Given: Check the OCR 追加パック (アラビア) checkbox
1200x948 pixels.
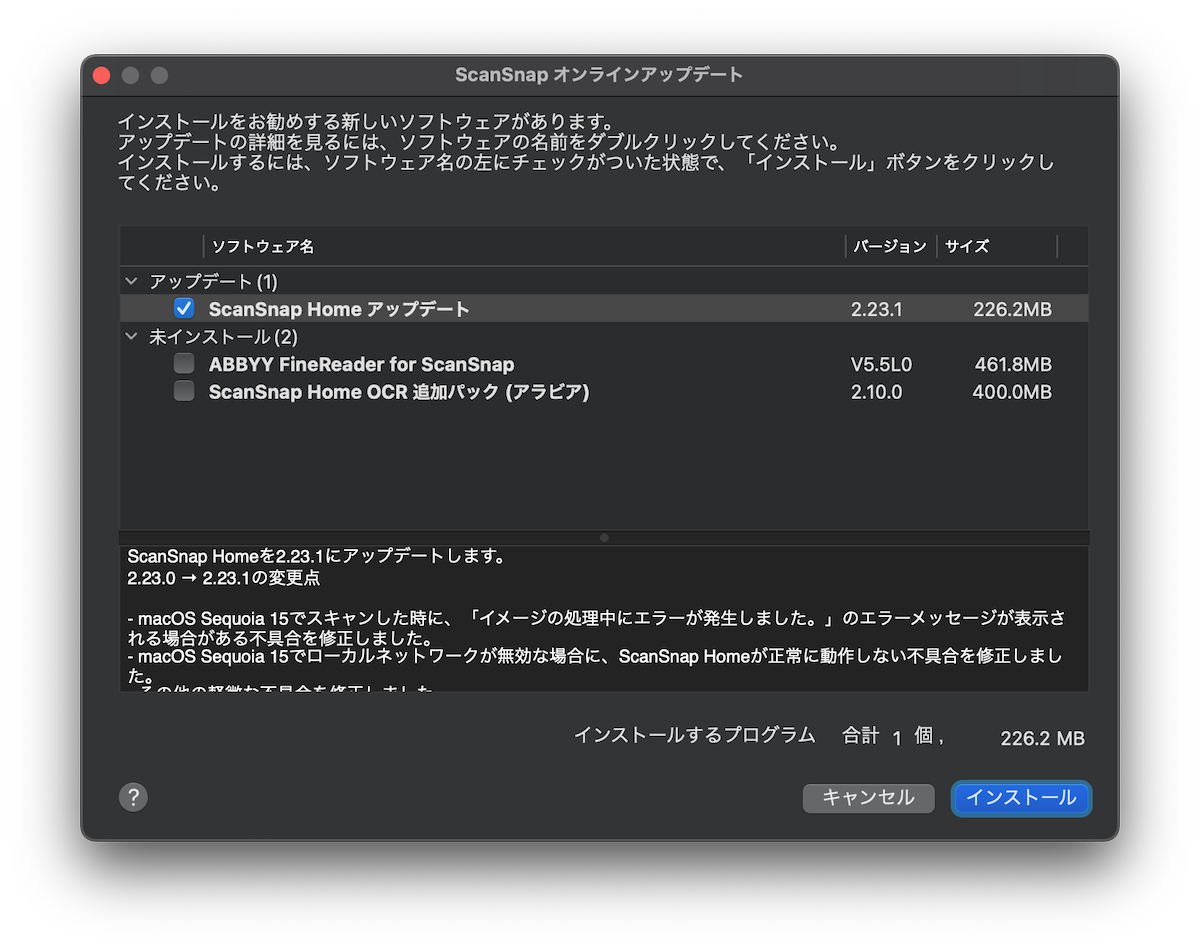Looking at the screenshot, I should point(184,391).
